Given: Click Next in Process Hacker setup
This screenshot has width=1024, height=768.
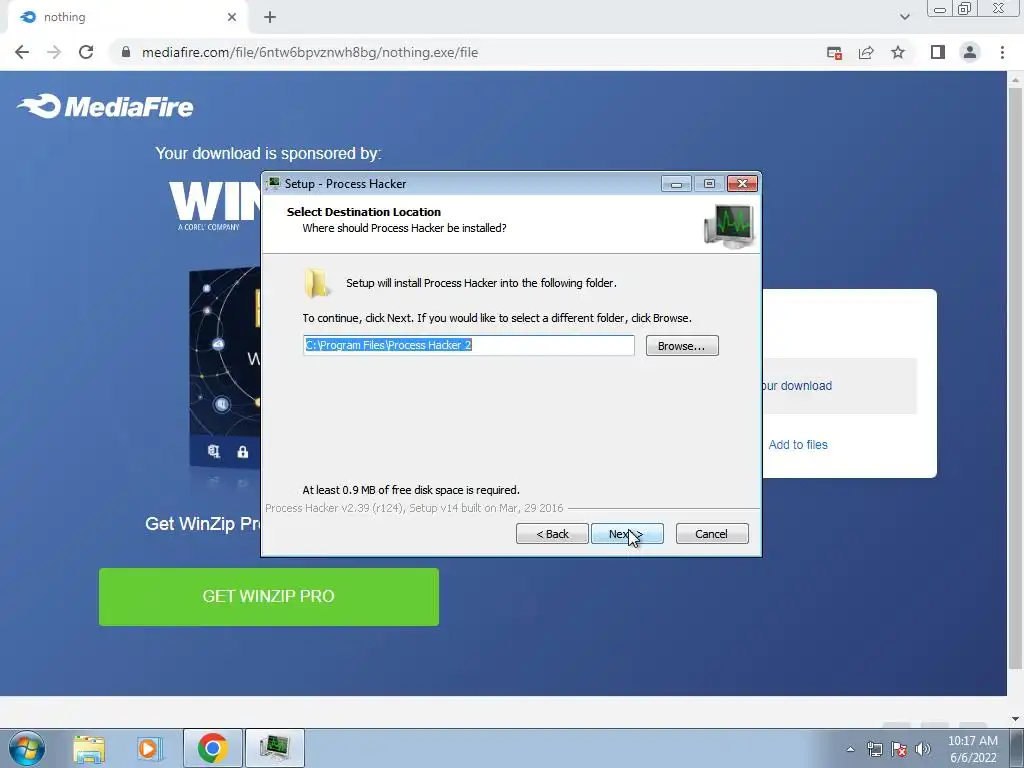Looking at the screenshot, I should [627, 534].
